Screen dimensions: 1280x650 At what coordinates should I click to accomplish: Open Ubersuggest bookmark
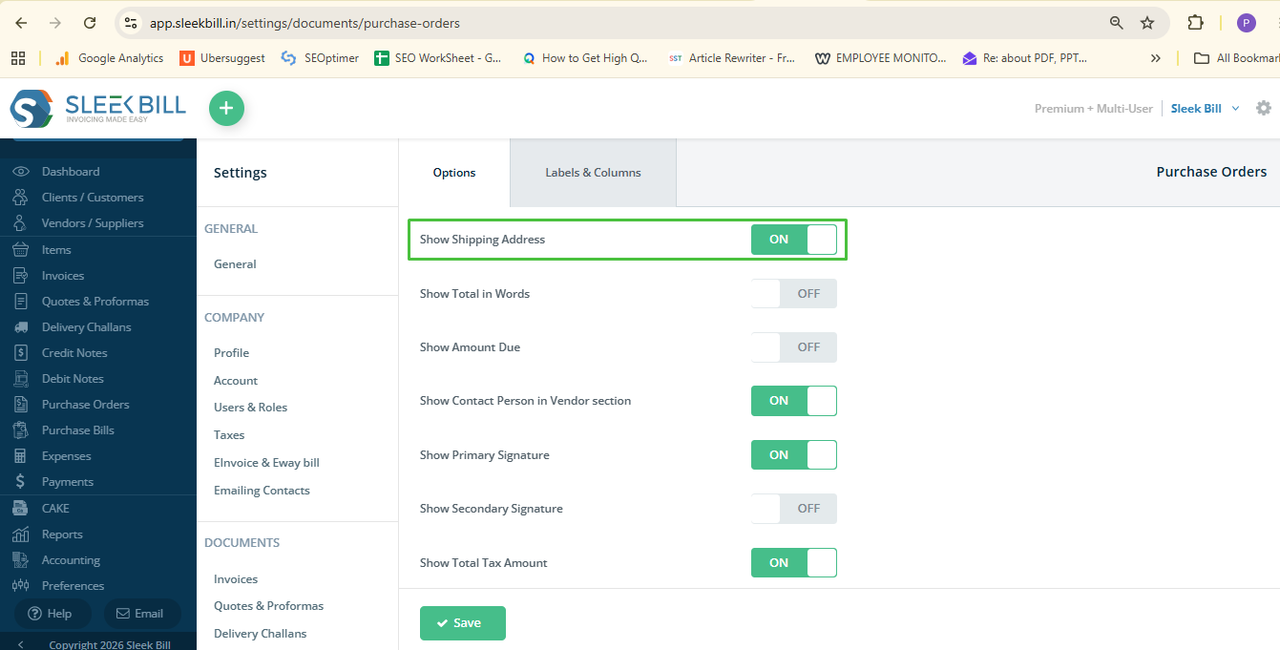222,58
